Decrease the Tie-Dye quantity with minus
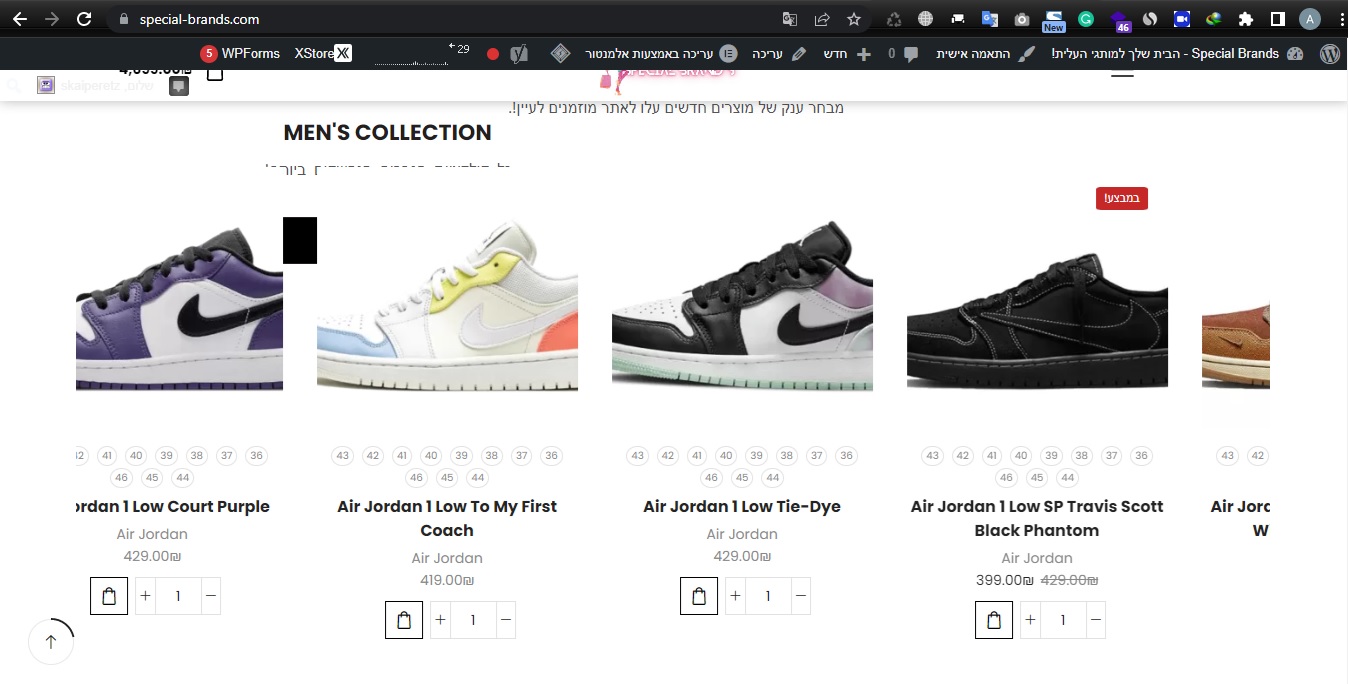The height and width of the screenshot is (684, 1348). pos(800,596)
